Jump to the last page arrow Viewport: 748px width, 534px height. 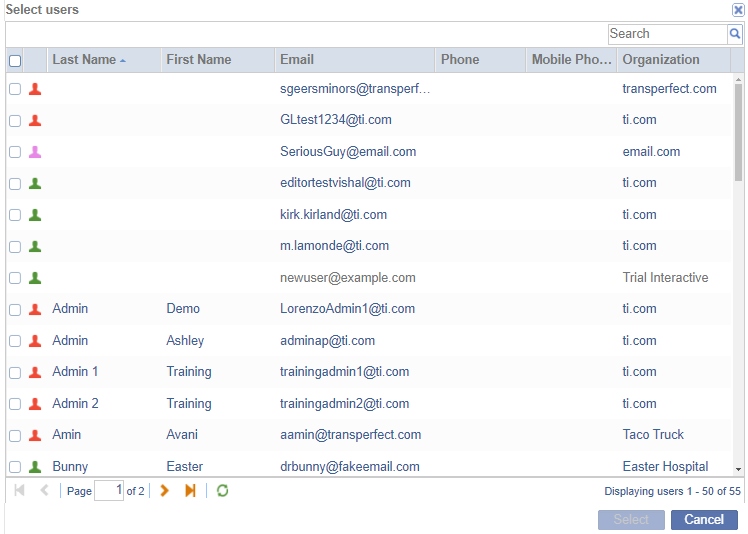click(x=190, y=491)
